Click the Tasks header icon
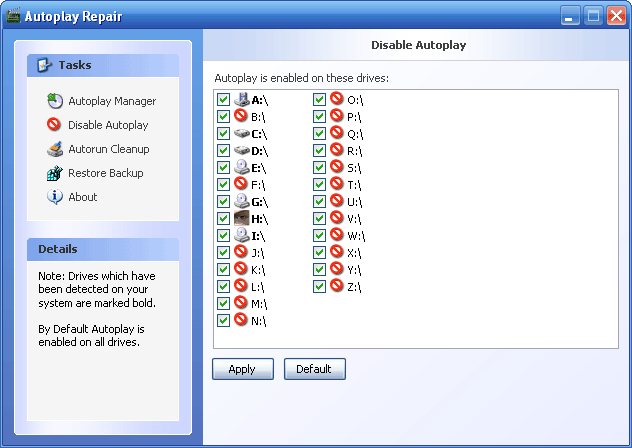Image resolution: width=632 pixels, height=448 pixels. click(x=44, y=65)
